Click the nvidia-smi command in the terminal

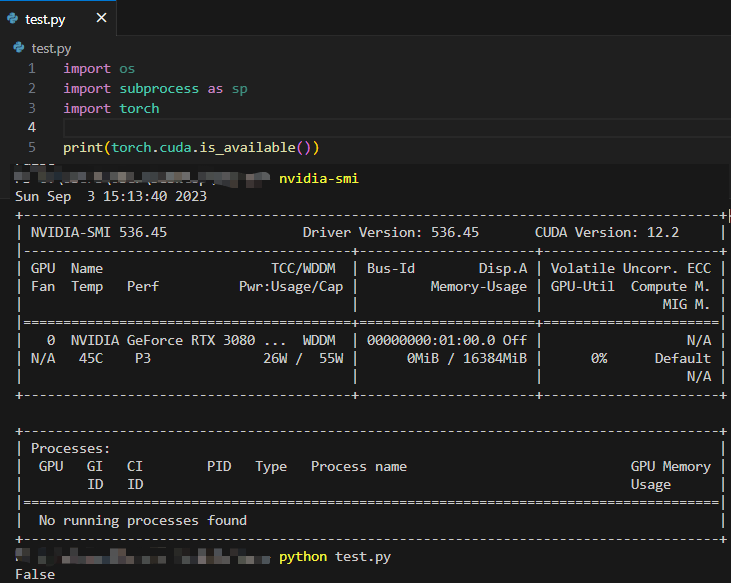coord(318,178)
